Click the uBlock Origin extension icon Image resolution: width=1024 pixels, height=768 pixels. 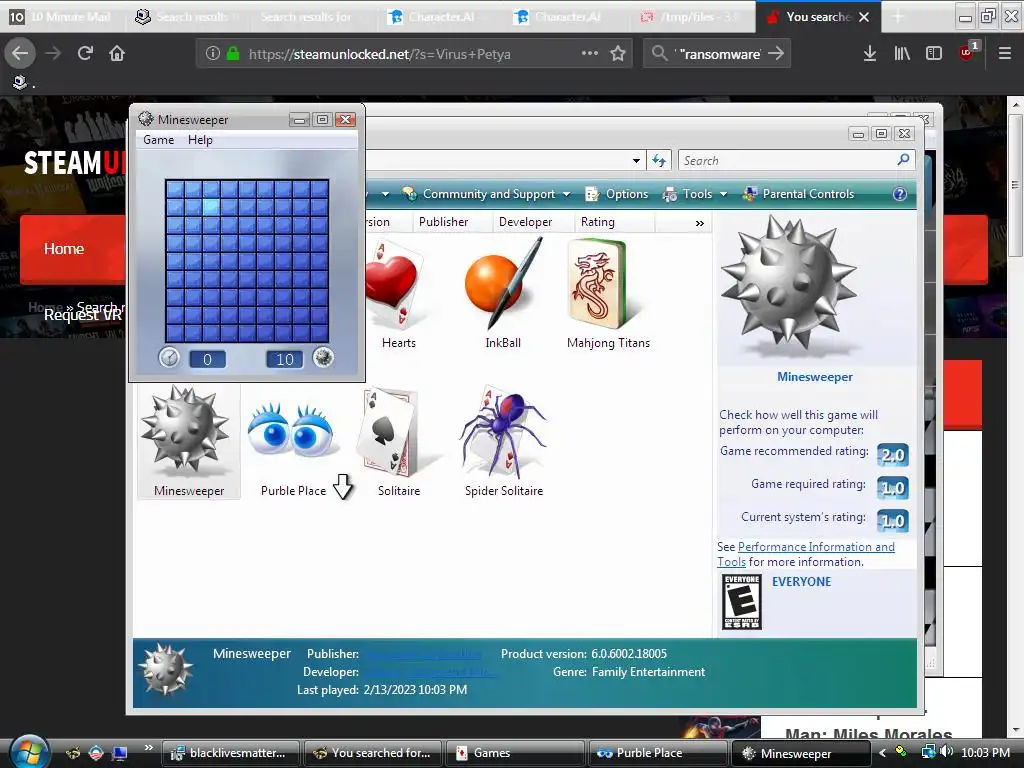[968, 52]
